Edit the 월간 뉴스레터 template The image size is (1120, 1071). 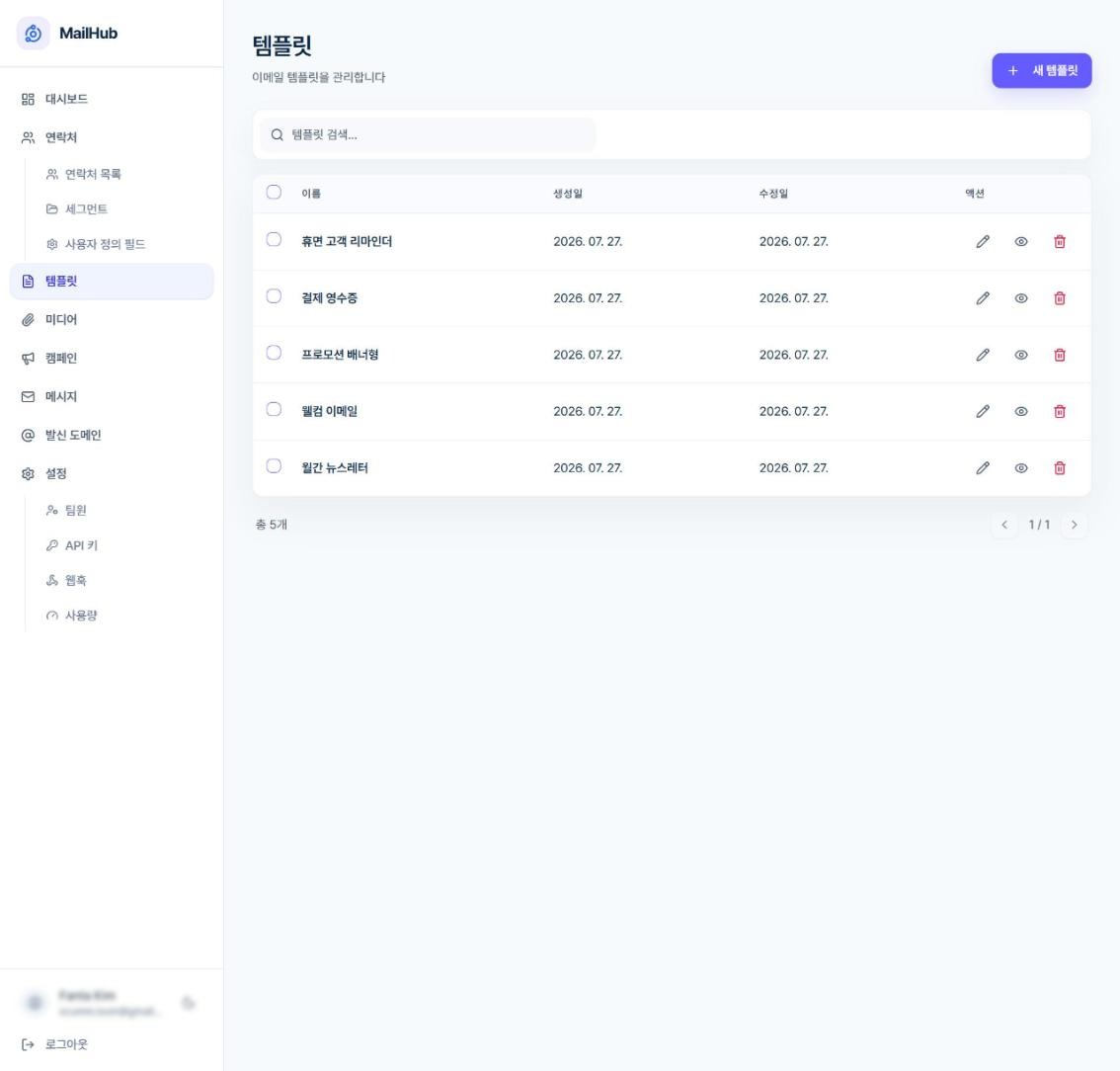[x=983, y=468]
